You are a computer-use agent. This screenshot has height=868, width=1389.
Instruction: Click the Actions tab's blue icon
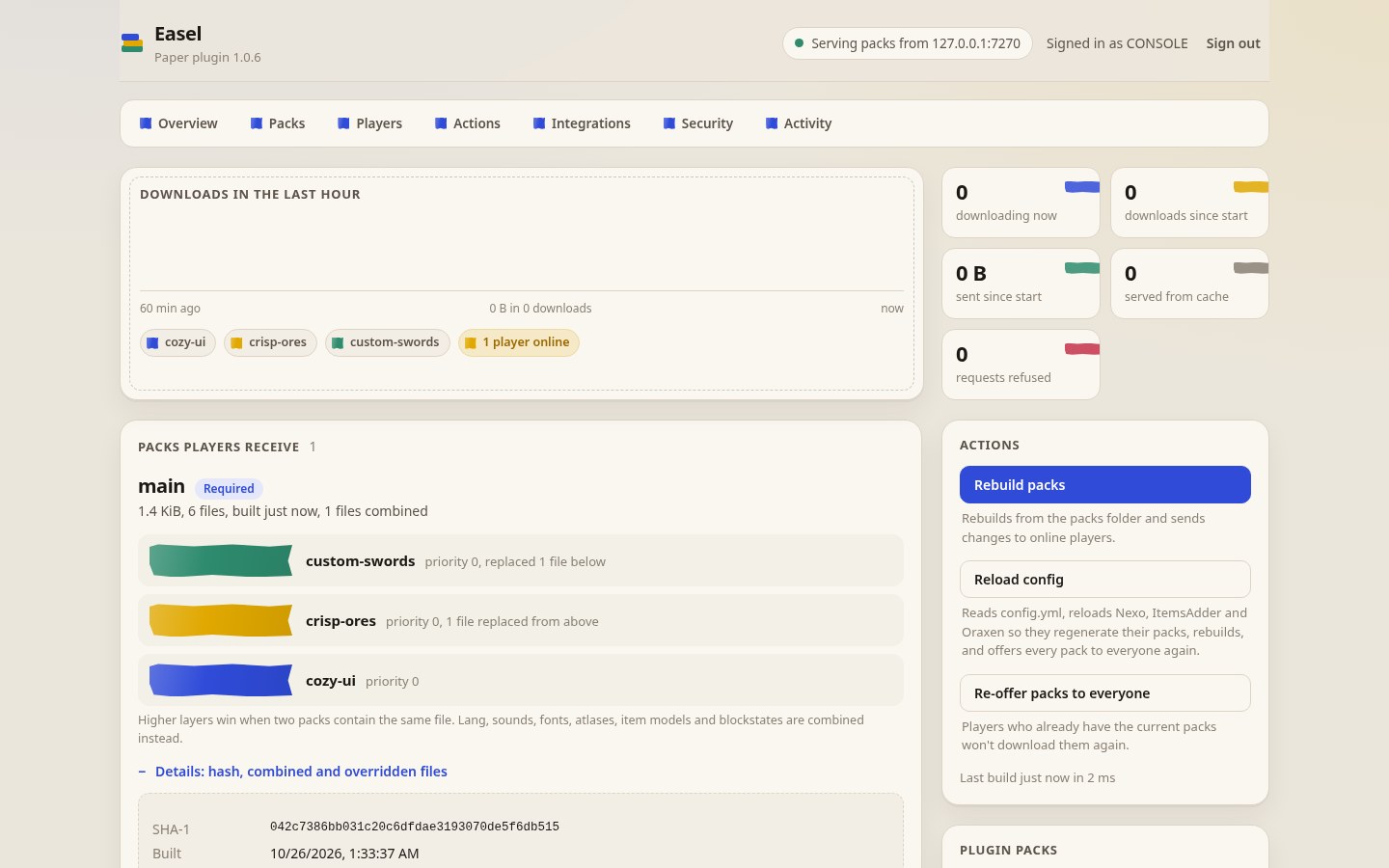[441, 123]
